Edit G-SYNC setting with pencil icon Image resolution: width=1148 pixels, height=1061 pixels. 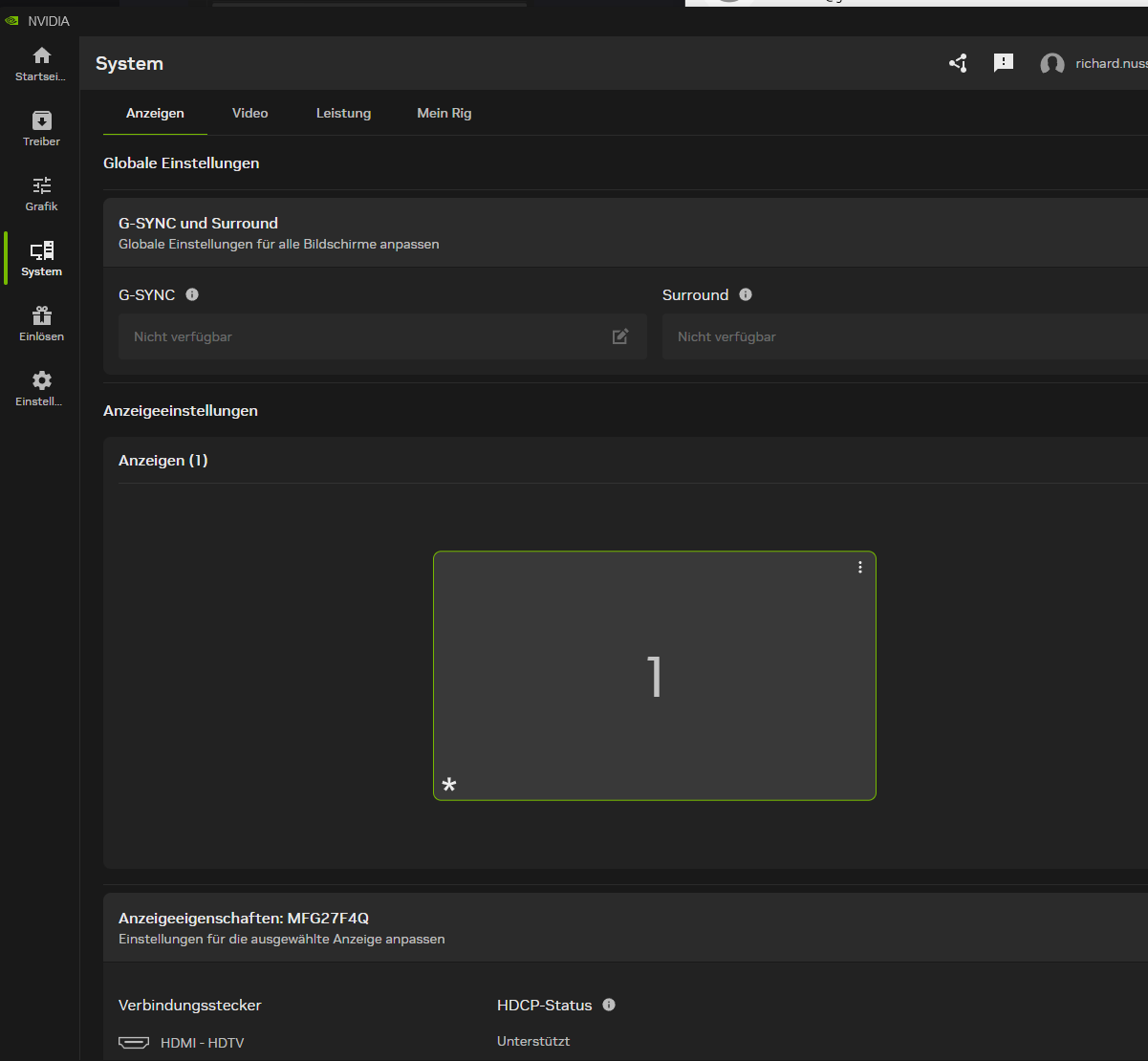(620, 336)
